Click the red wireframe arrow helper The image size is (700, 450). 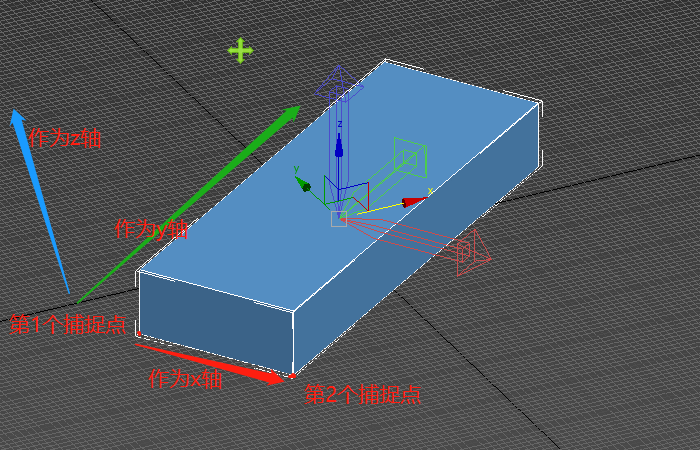[x=472, y=252]
